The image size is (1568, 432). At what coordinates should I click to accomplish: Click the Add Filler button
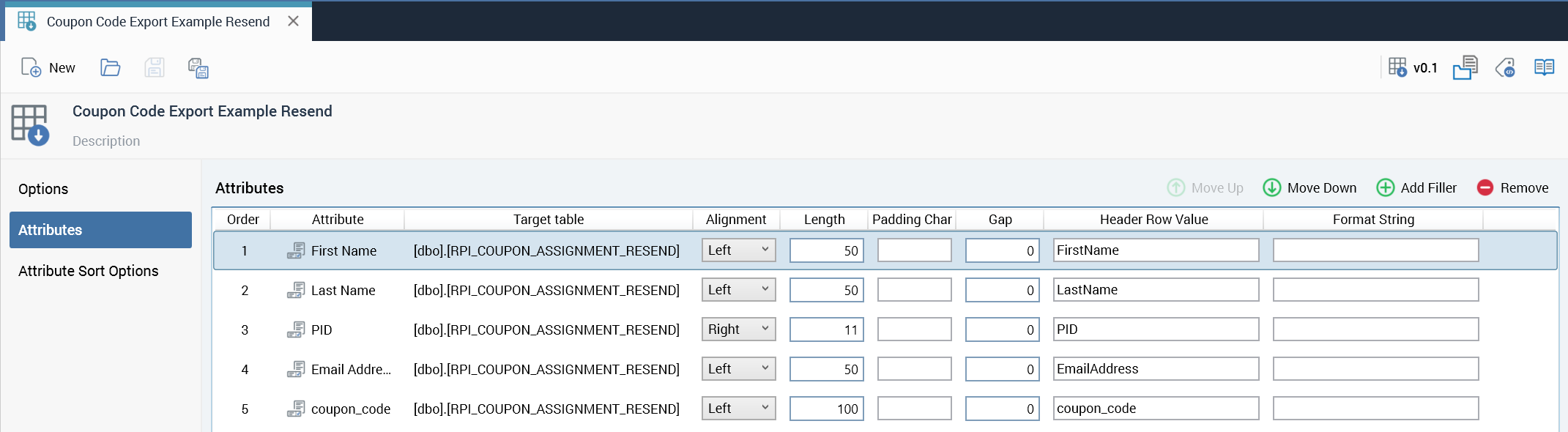tap(1416, 188)
